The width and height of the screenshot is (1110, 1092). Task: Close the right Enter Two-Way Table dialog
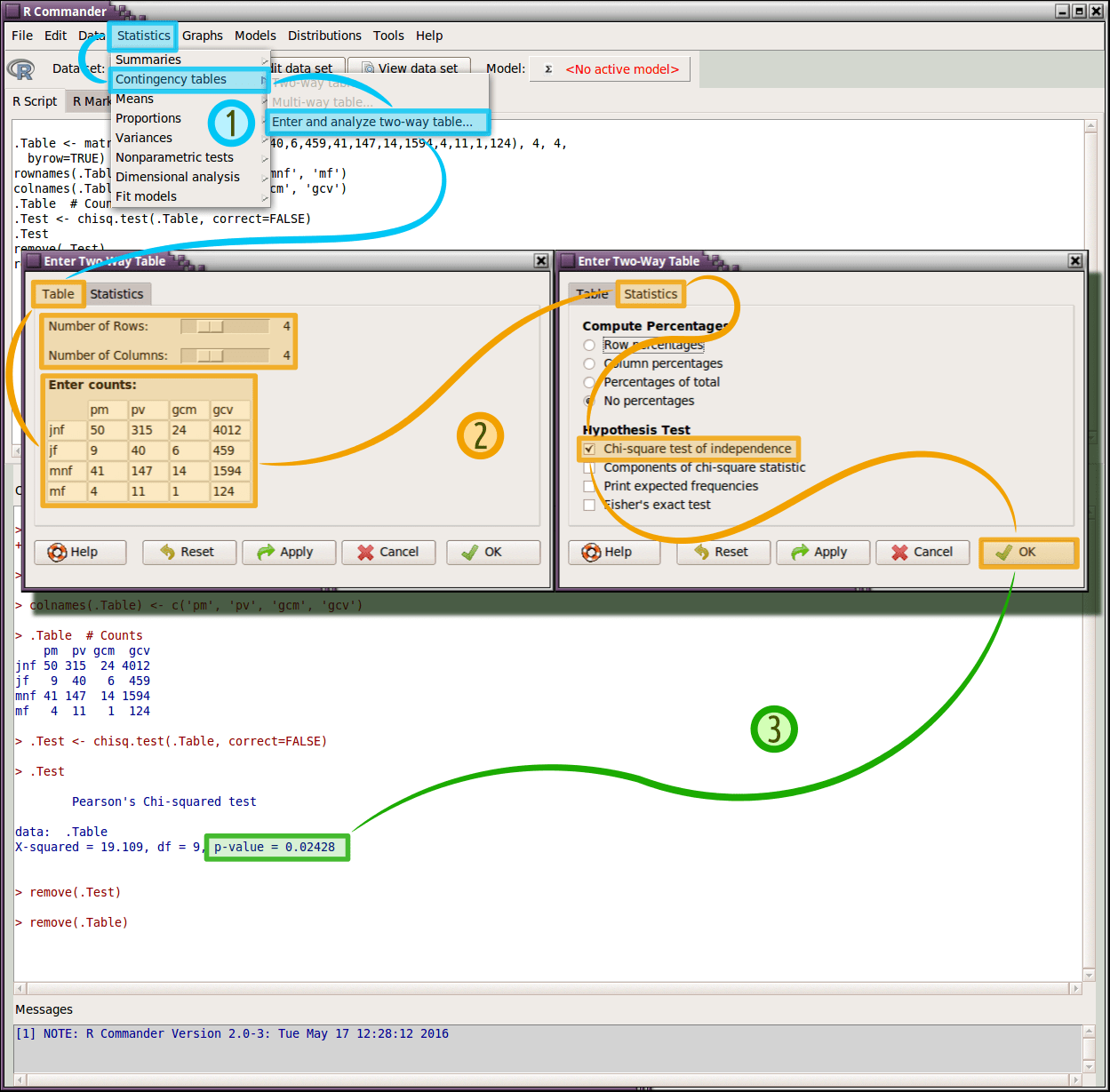(1075, 260)
